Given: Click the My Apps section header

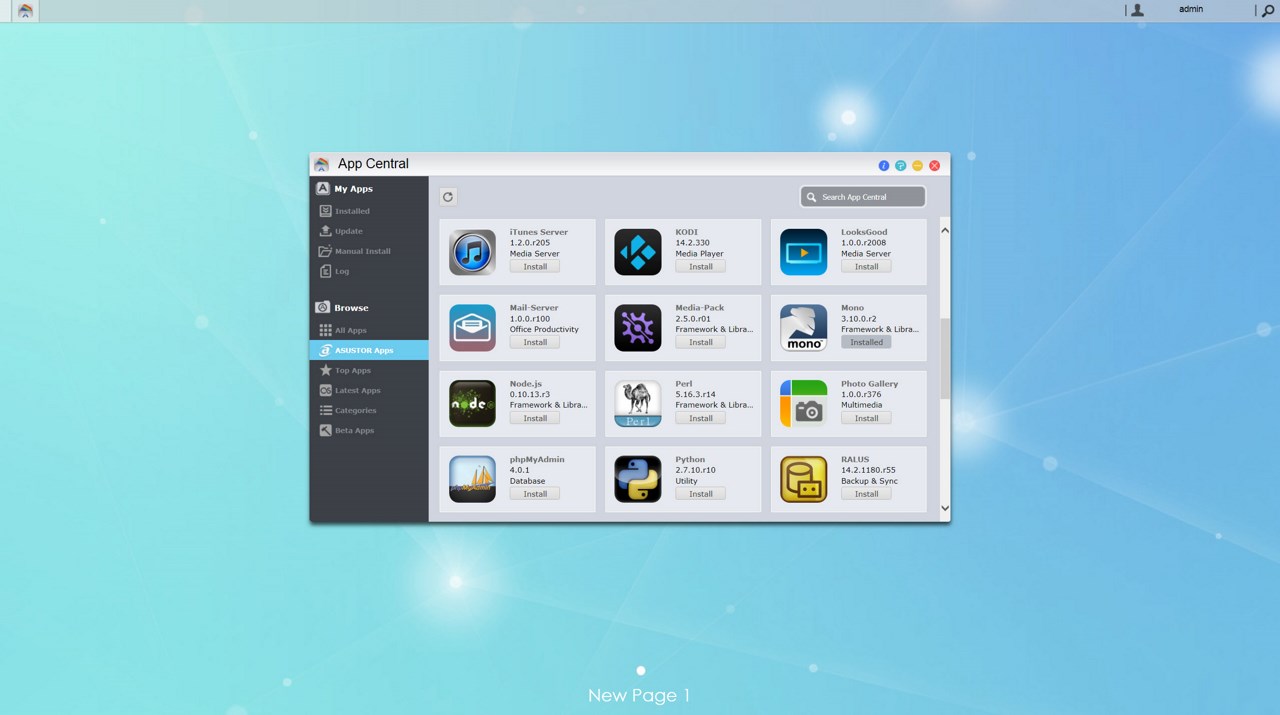Looking at the screenshot, I should coord(353,189).
